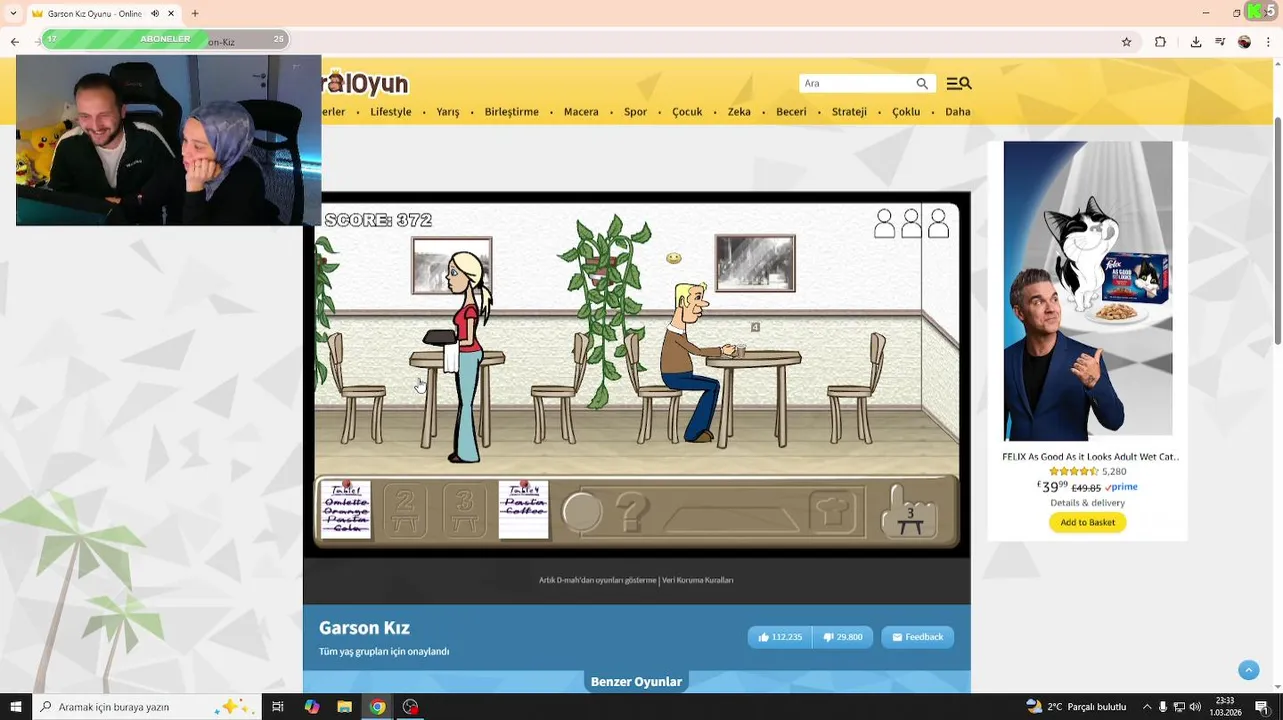
Task: Open the Details & delivery ad link
Action: [x=1087, y=503]
